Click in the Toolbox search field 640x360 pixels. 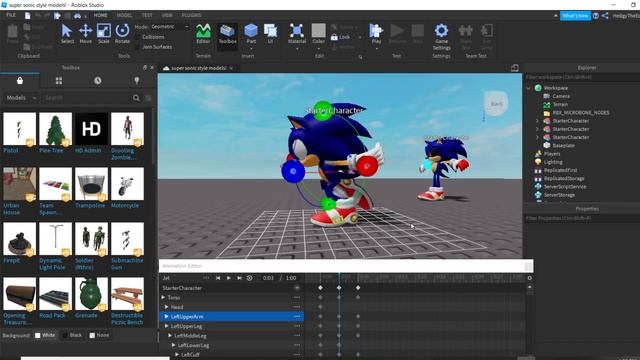point(87,98)
